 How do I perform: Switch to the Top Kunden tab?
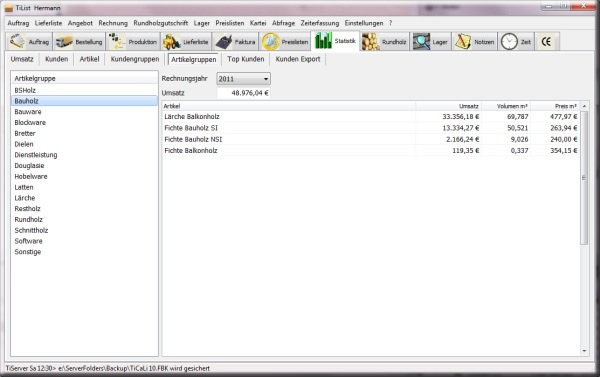click(x=246, y=59)
